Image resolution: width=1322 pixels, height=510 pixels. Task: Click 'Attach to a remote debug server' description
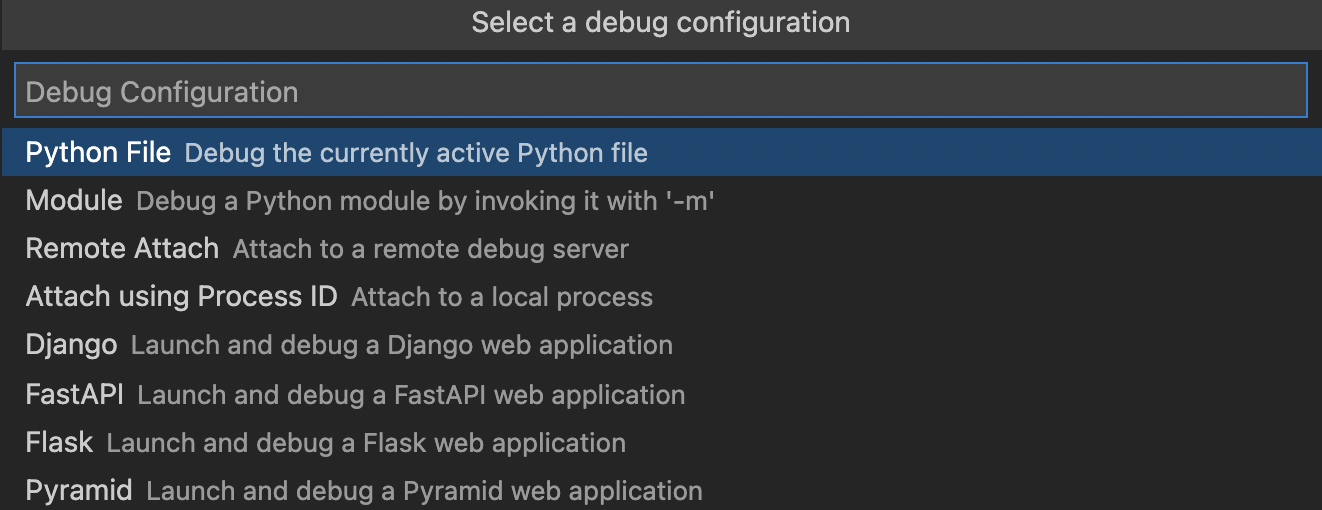[431, 249]
